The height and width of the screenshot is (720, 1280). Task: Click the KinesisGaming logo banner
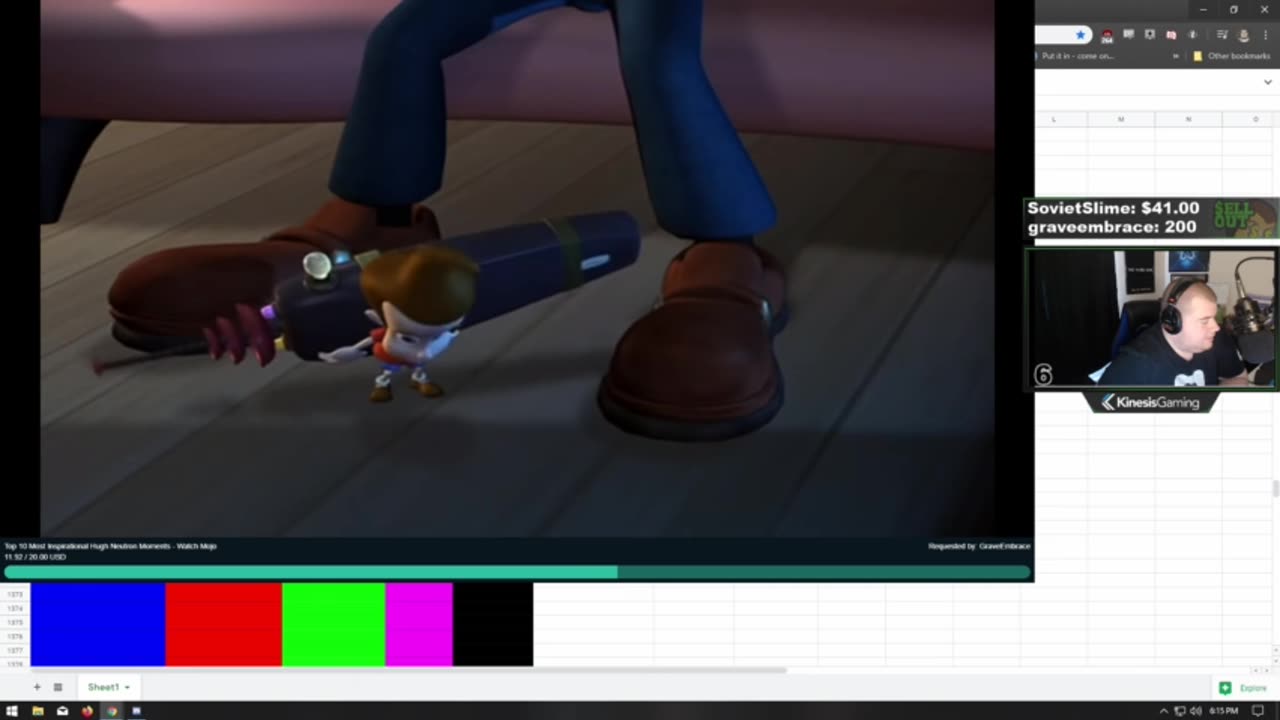1150,402
